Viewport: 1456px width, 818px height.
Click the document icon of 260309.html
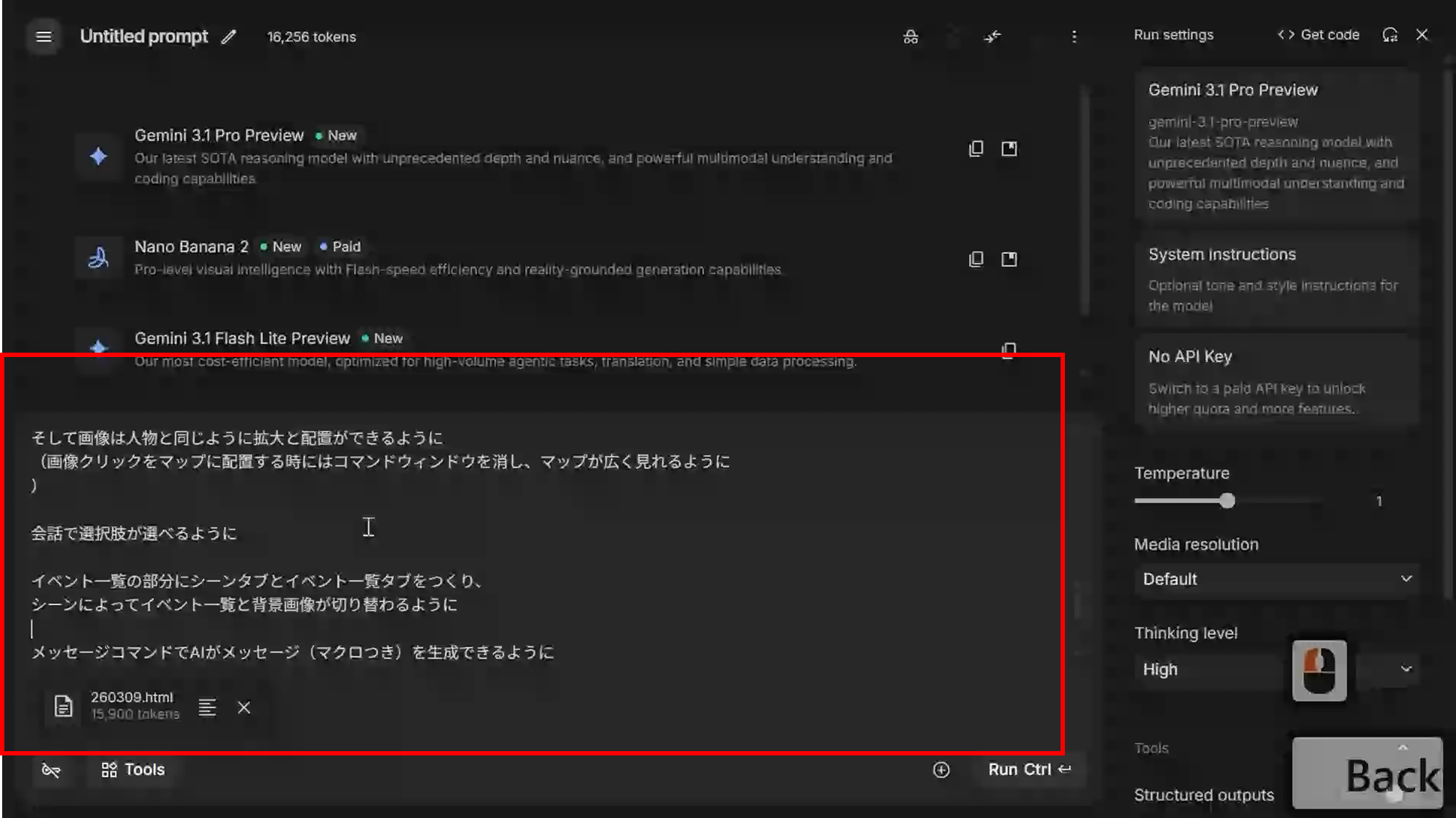click(x=63, y=706)
